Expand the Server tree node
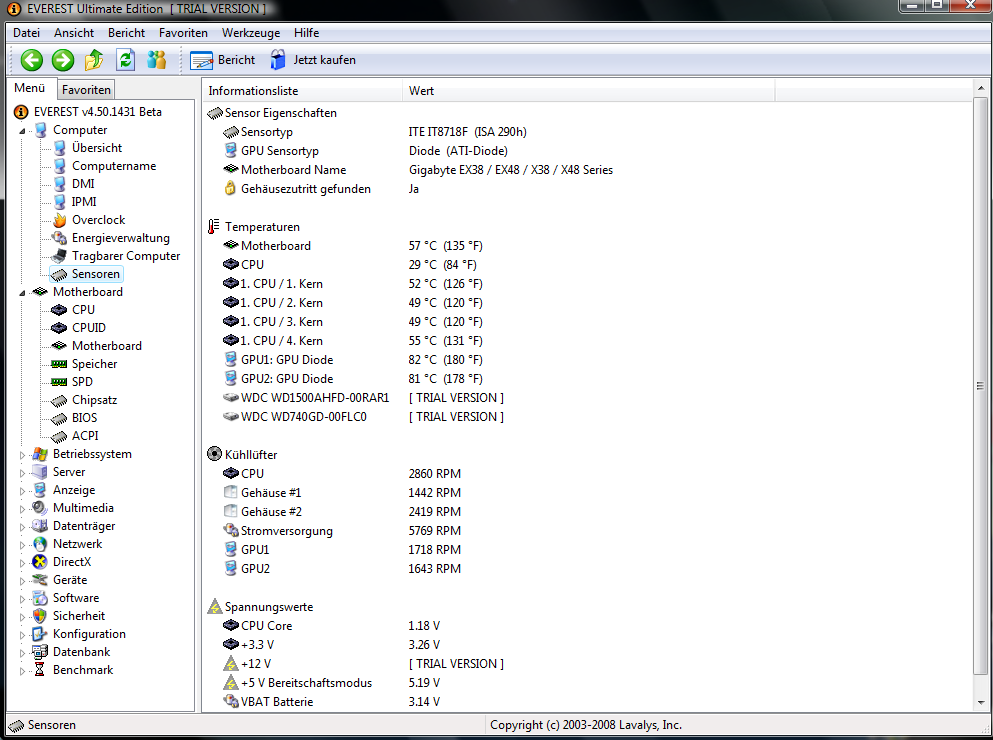Screen dimensions: 993x740 coord(22,473)
